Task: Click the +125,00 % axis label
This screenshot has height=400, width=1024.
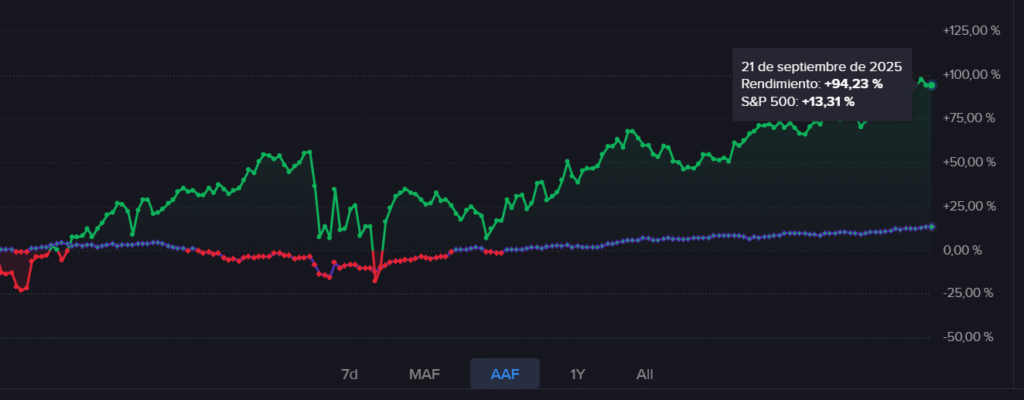Action: pos(969,30)
